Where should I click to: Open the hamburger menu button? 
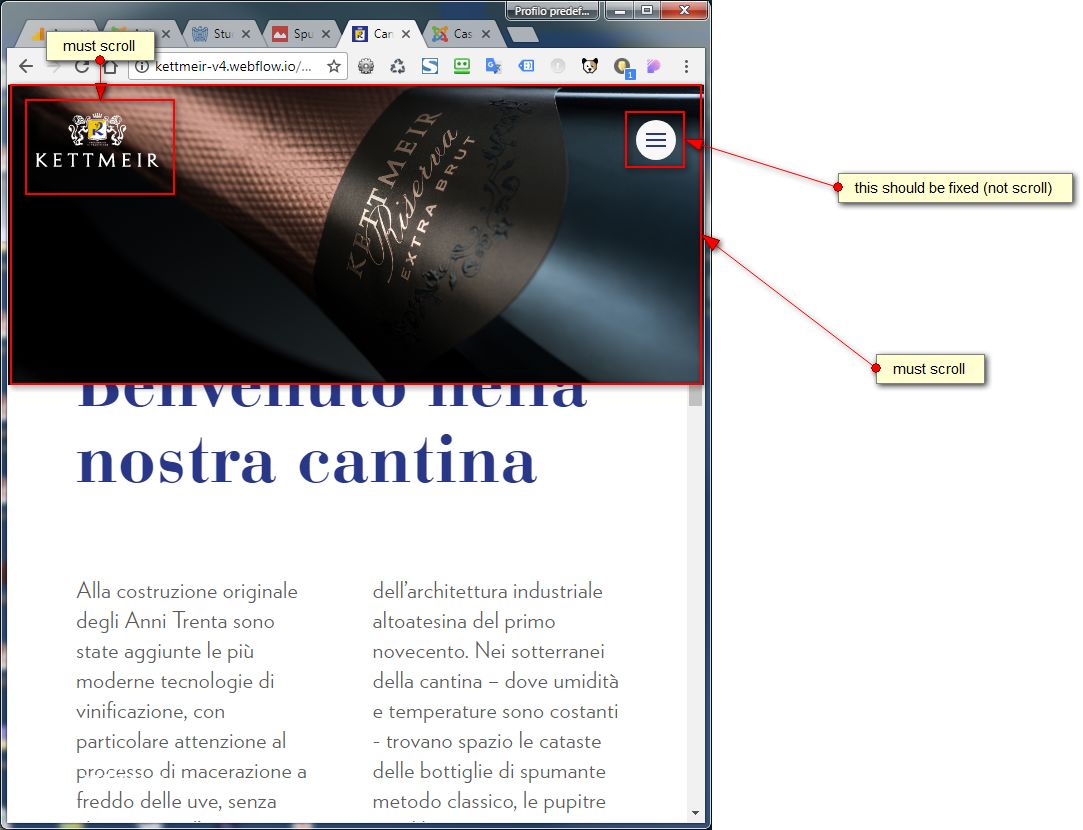point(655,140)
